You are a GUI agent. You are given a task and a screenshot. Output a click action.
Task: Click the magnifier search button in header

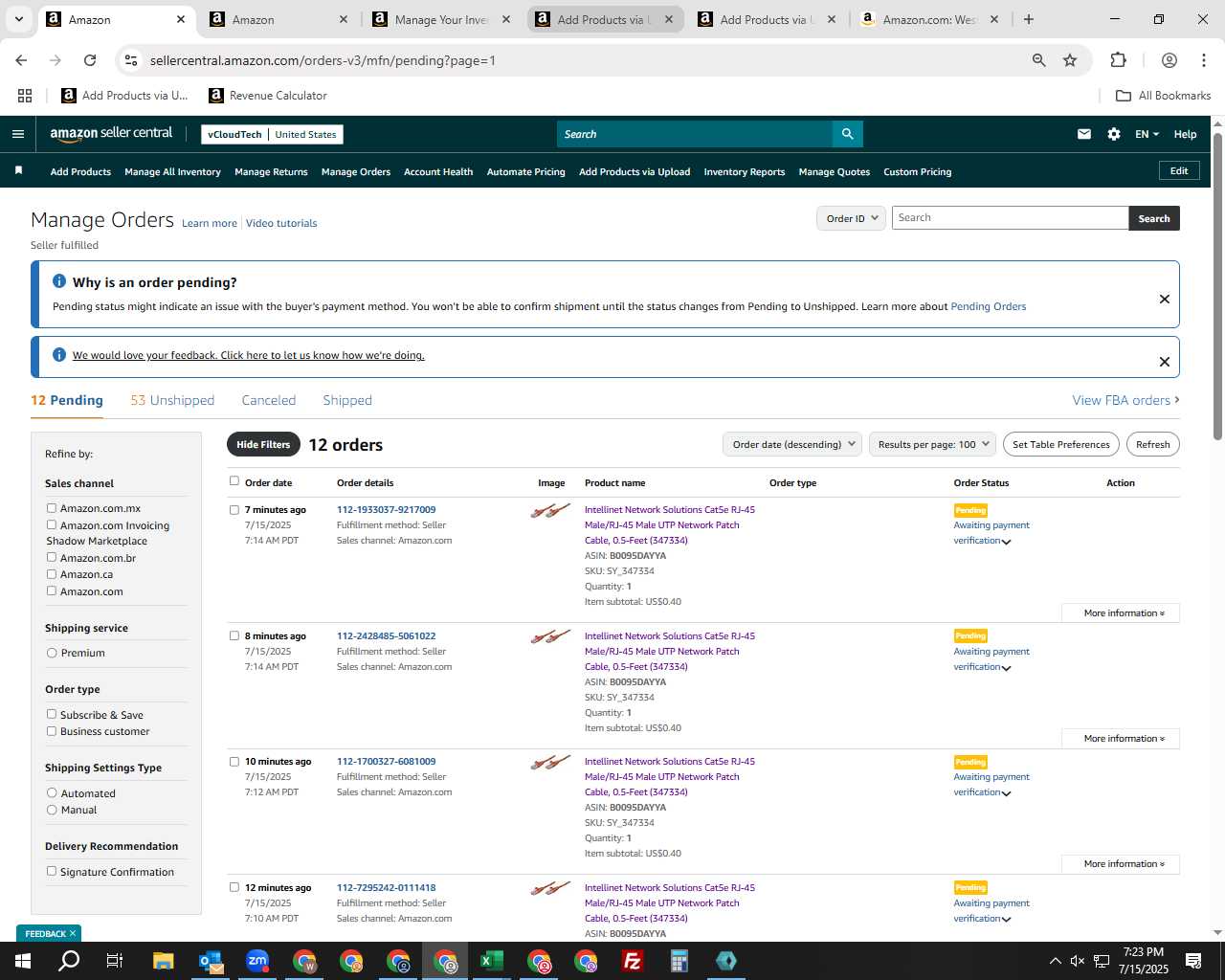(x=847, y=134)
